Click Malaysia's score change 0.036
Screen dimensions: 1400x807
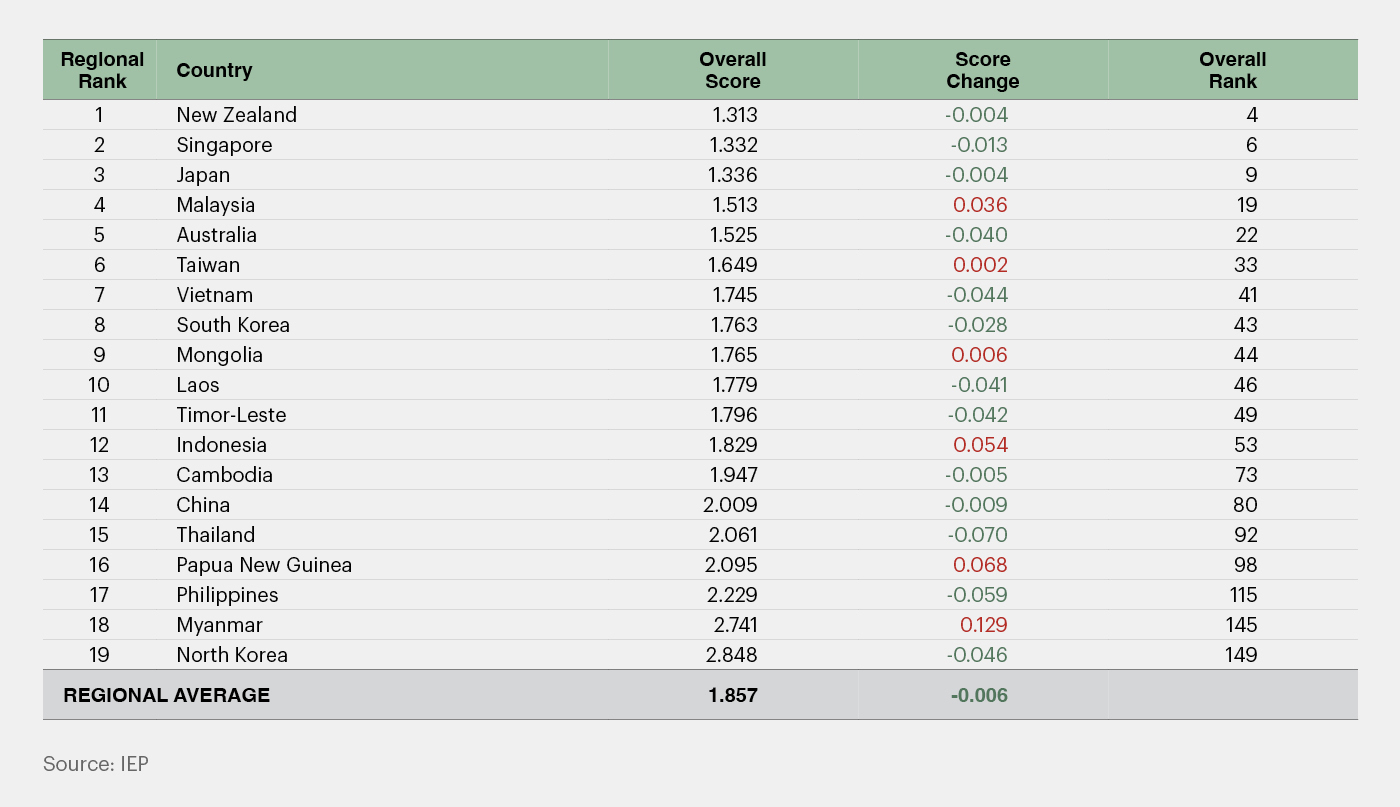pyautogui.click(x=980, y=205)
